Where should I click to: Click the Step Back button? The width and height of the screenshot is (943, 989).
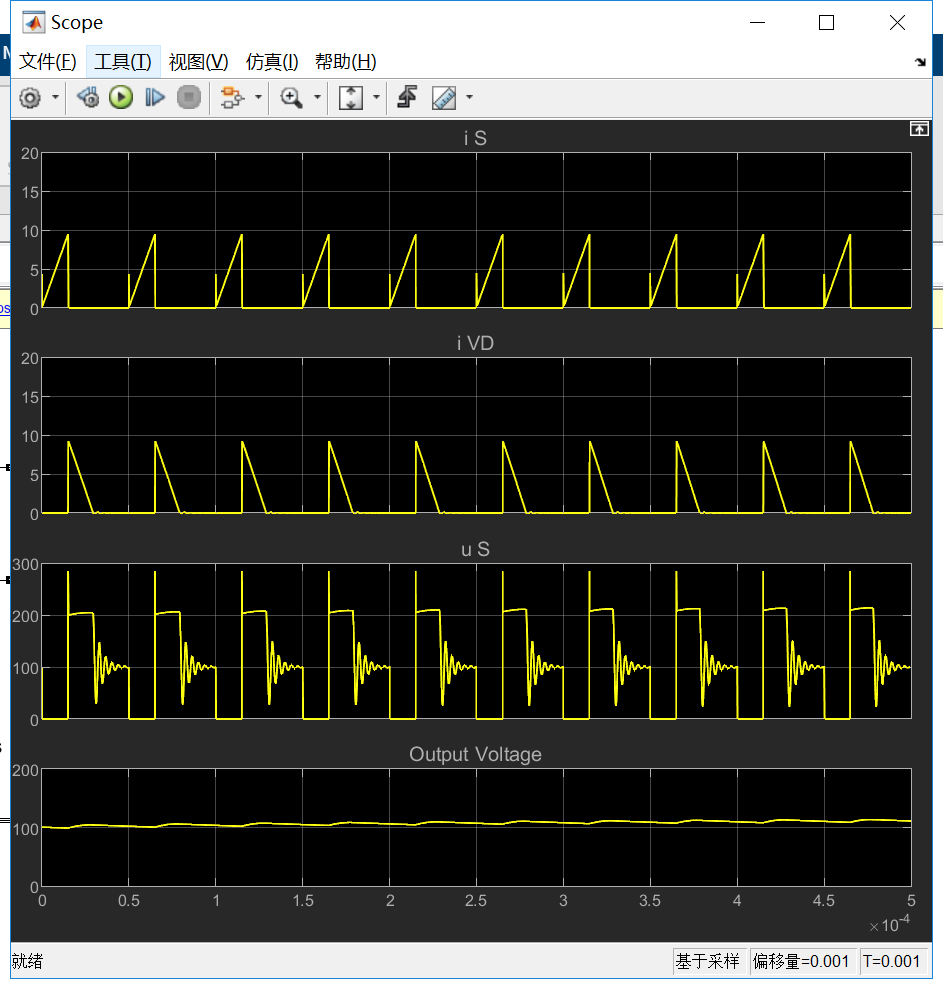[x=88, y=98]
